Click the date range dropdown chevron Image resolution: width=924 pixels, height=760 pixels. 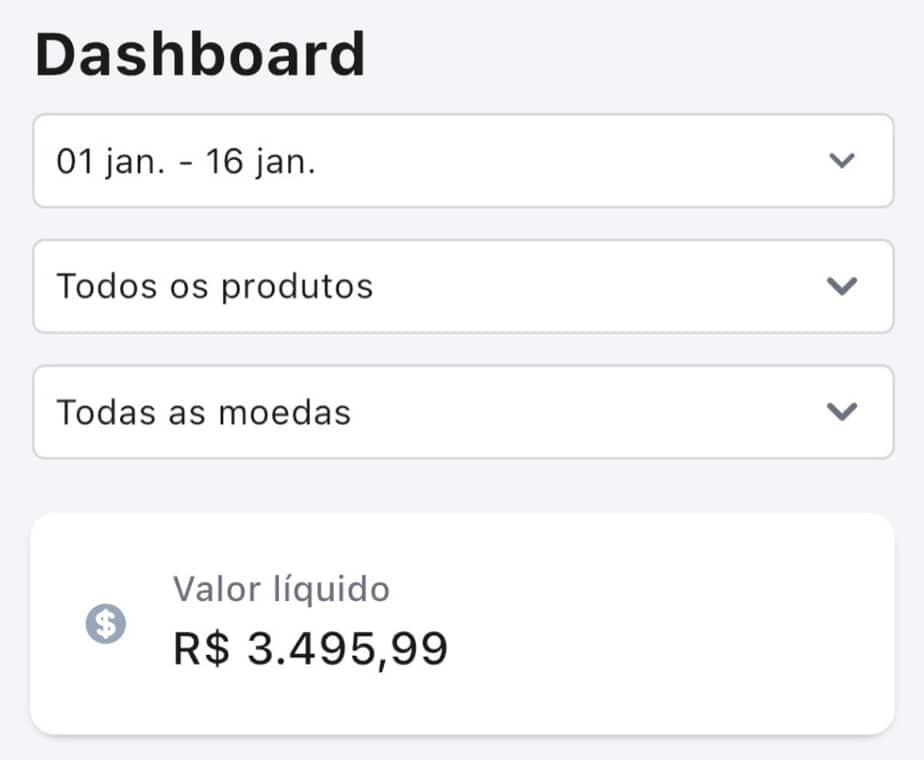pos(843,161)
